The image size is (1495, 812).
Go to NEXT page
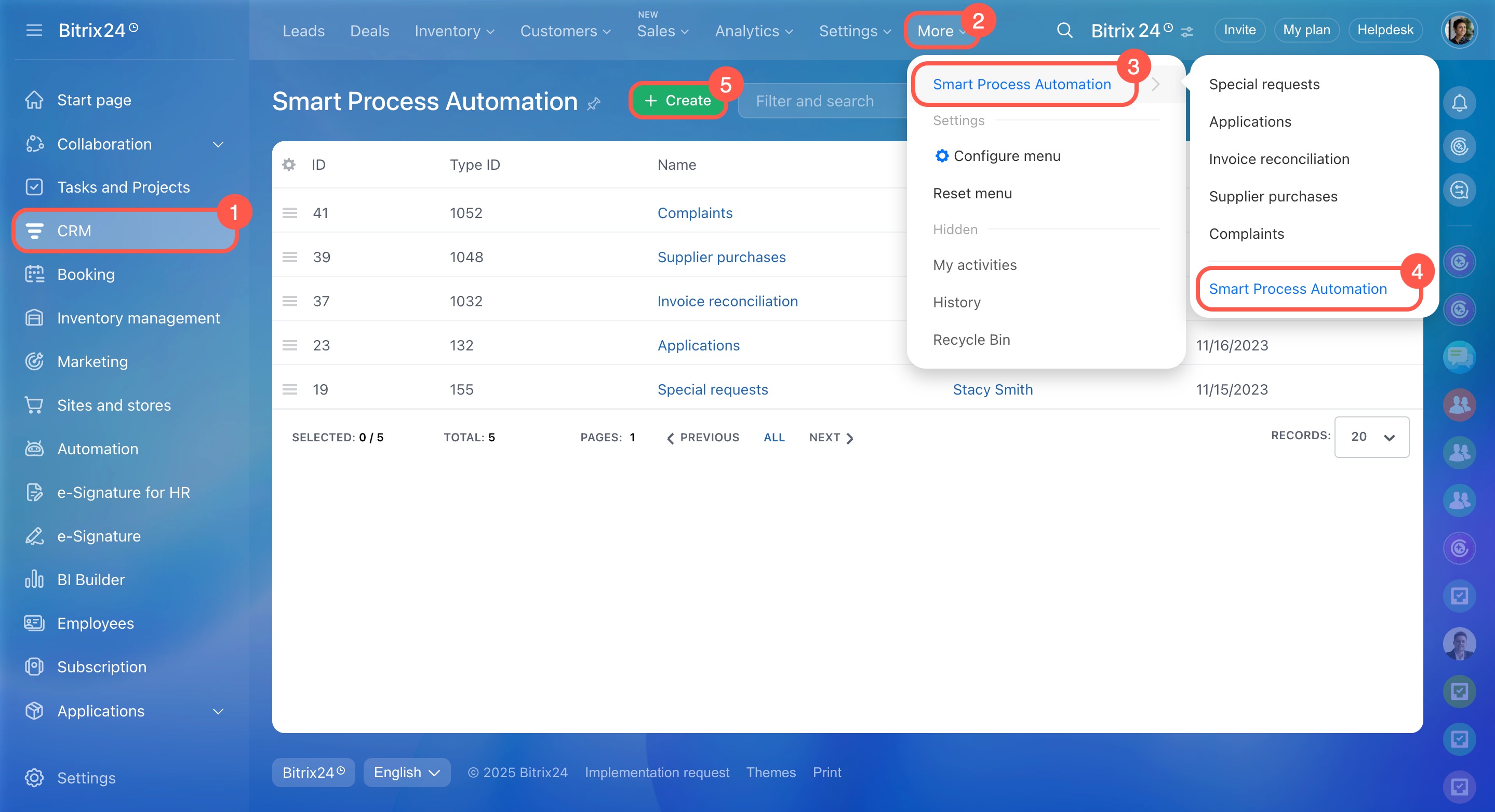coord(831,437)
